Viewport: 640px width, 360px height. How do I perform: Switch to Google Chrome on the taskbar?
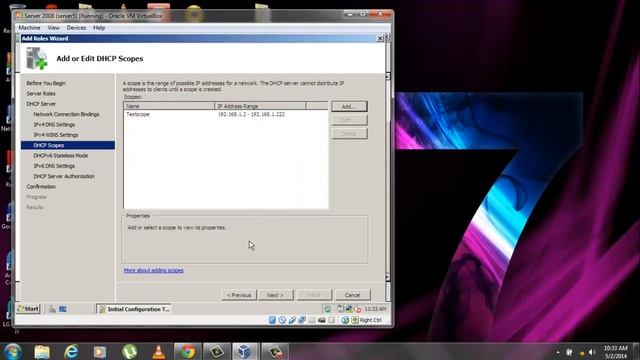pyautogui.click(x=188, y=351)
